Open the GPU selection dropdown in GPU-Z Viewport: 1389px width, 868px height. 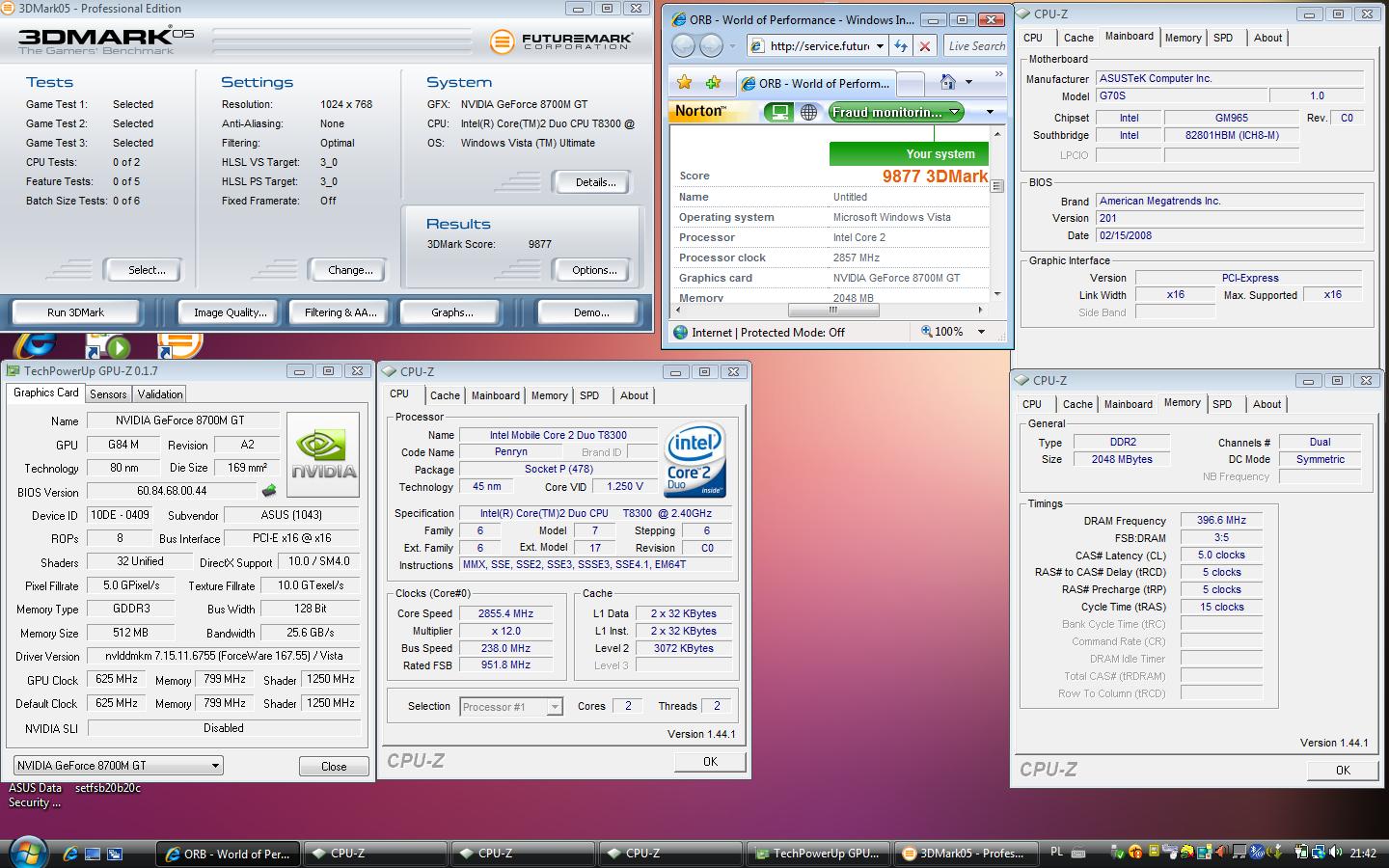point(214,765)
